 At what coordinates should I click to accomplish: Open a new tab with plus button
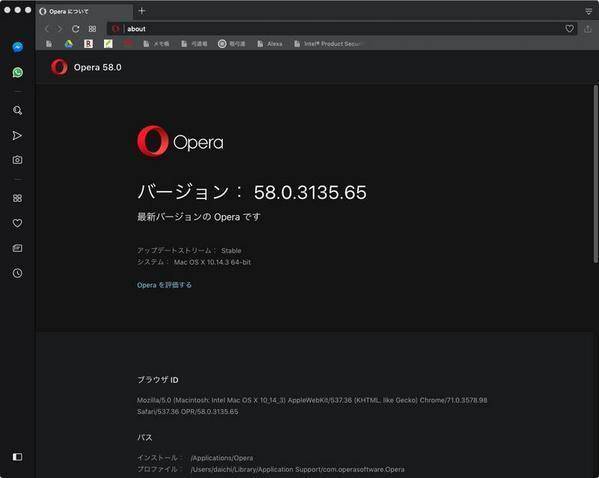[142, 11]
